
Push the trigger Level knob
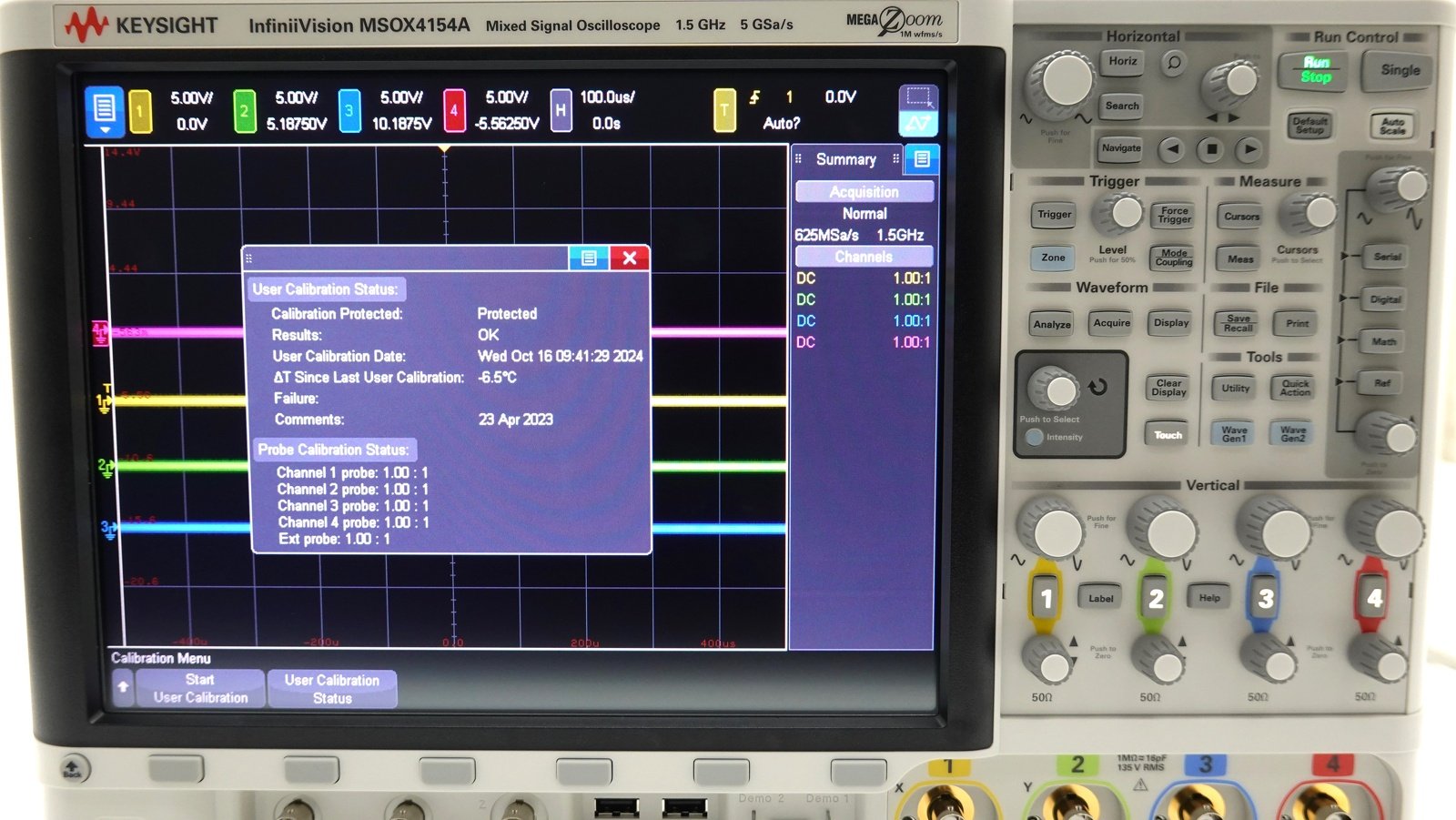(1120, 215)
